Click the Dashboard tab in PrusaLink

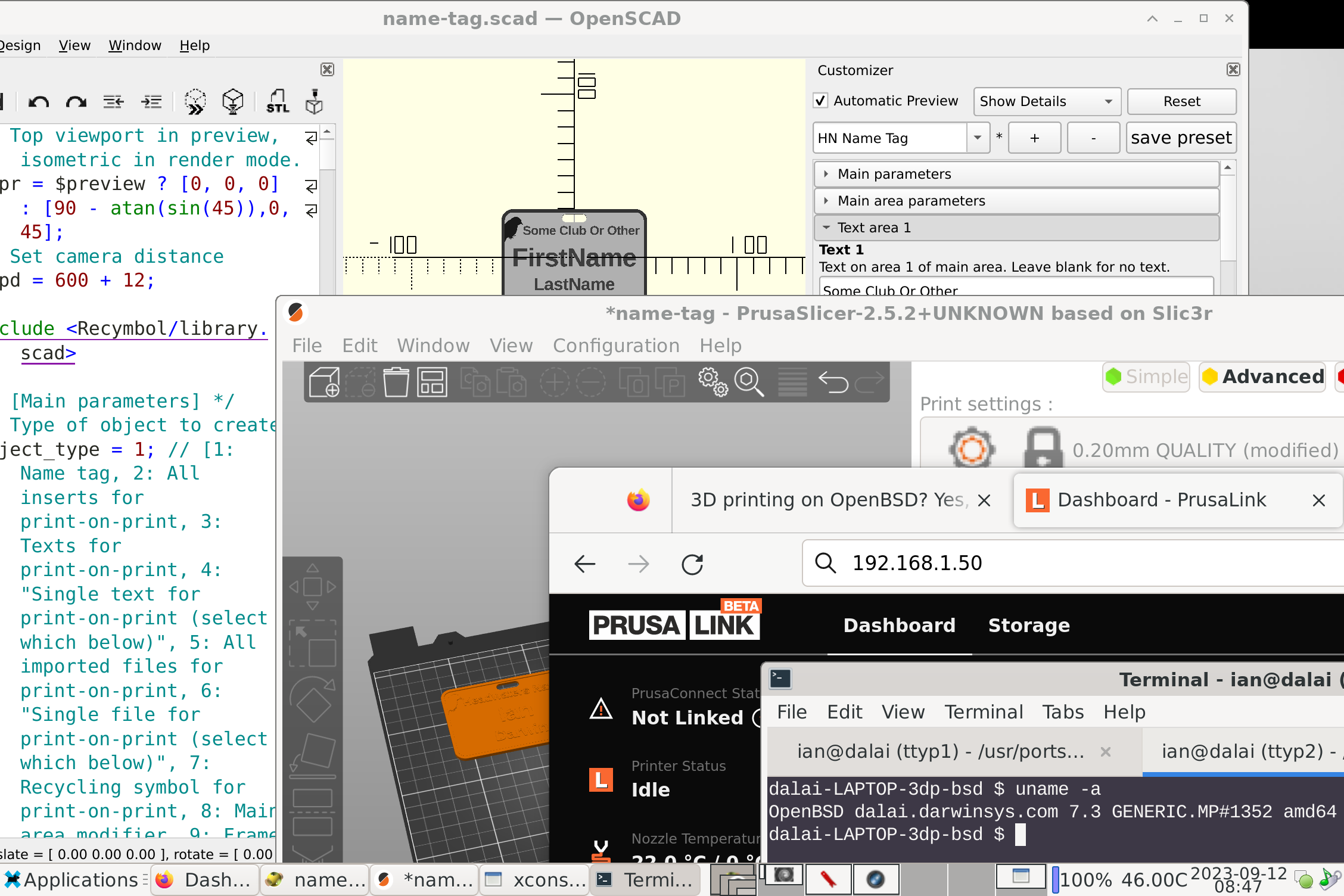(898, 625)
